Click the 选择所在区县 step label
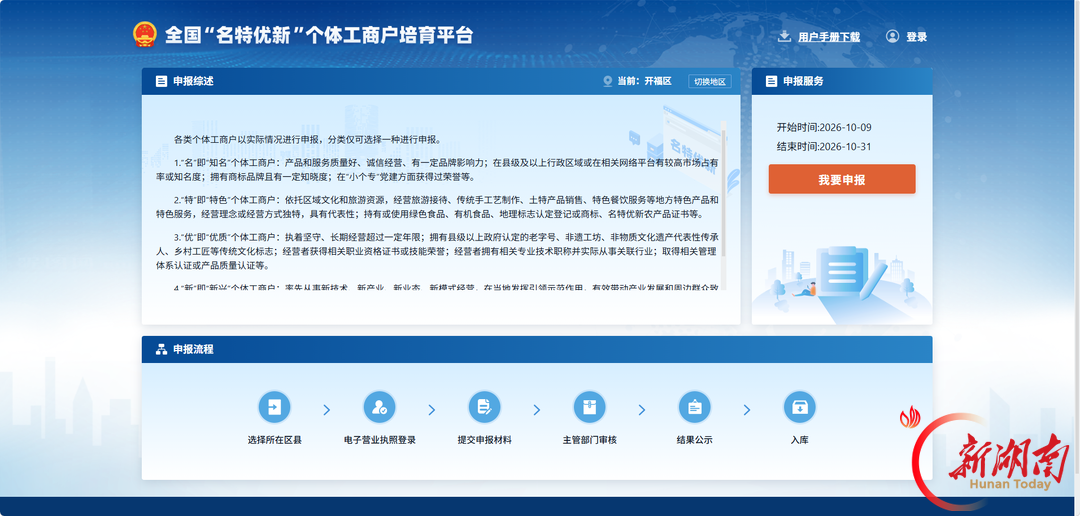The image size is (1080, 516). click(274, 440)
